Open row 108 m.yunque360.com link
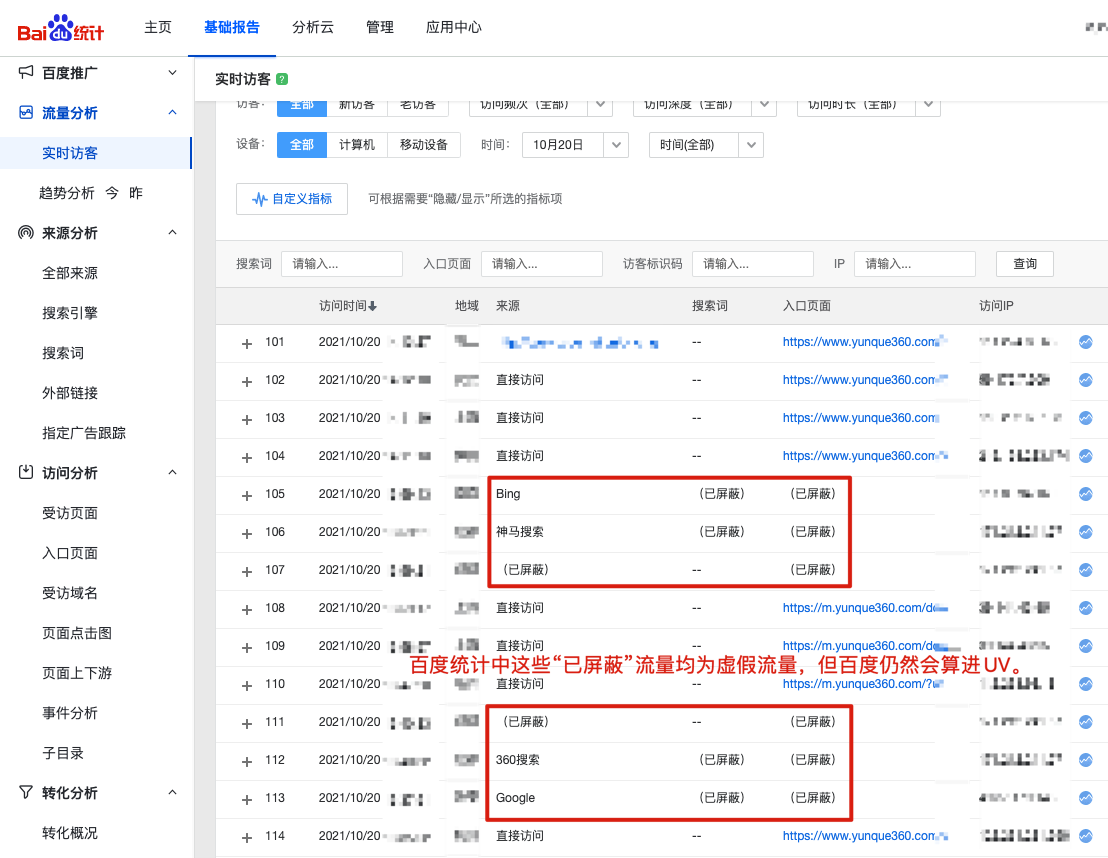Screen dimensions: 1108x858 click(x=859, y=608)
